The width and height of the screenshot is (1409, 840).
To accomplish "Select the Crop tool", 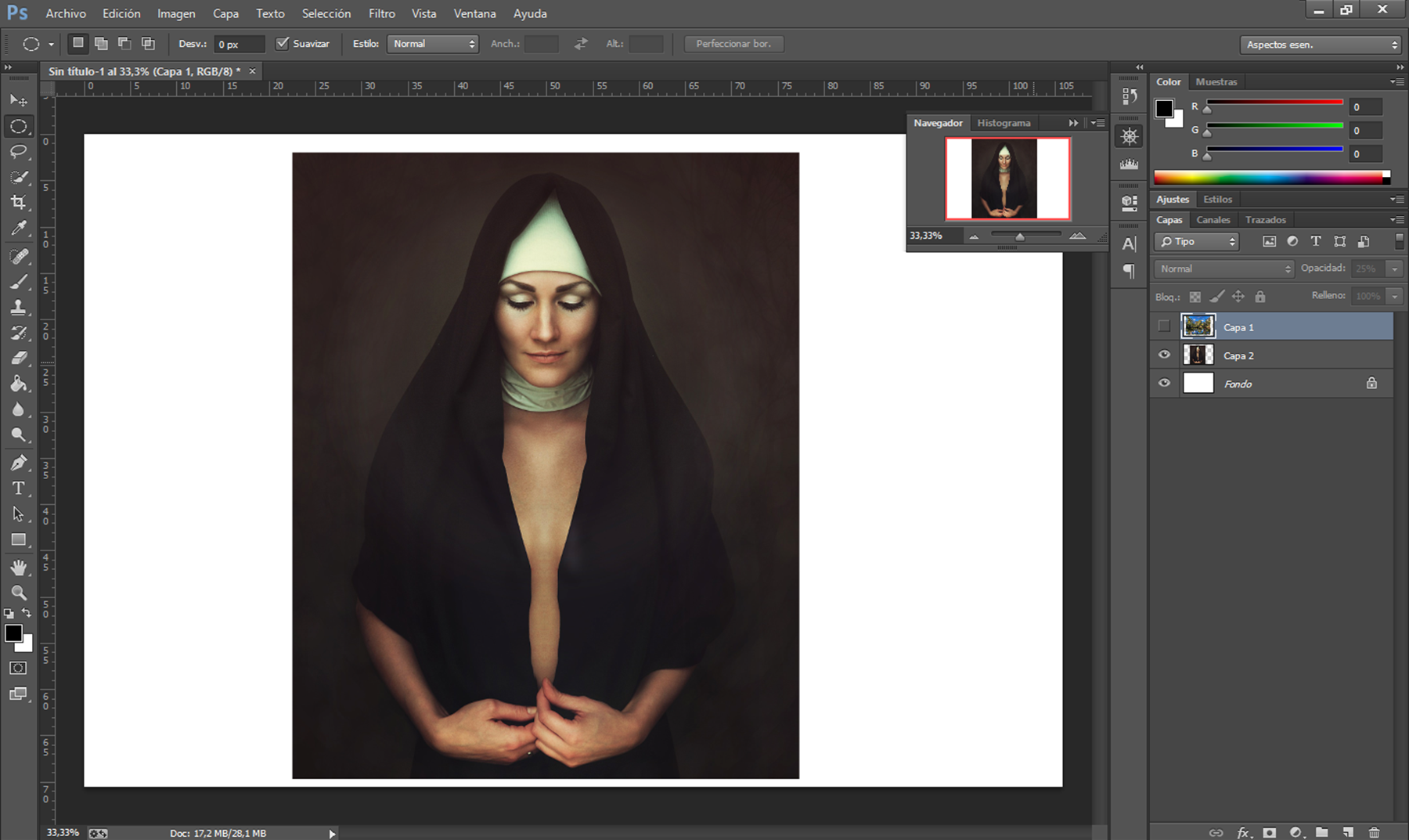I will (19, 203).
